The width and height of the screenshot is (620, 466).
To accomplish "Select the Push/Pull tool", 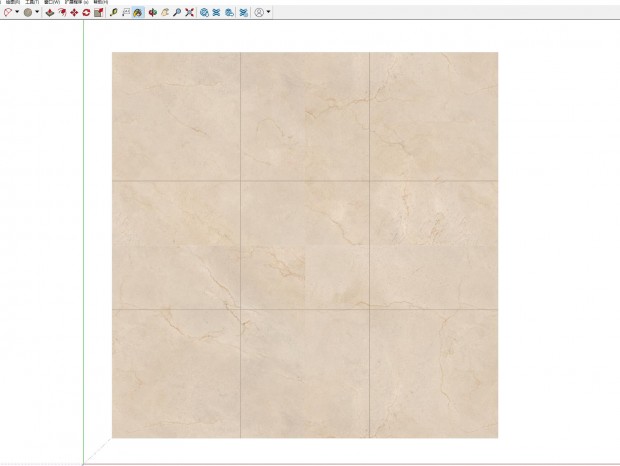I will click(x=50, y=13).
